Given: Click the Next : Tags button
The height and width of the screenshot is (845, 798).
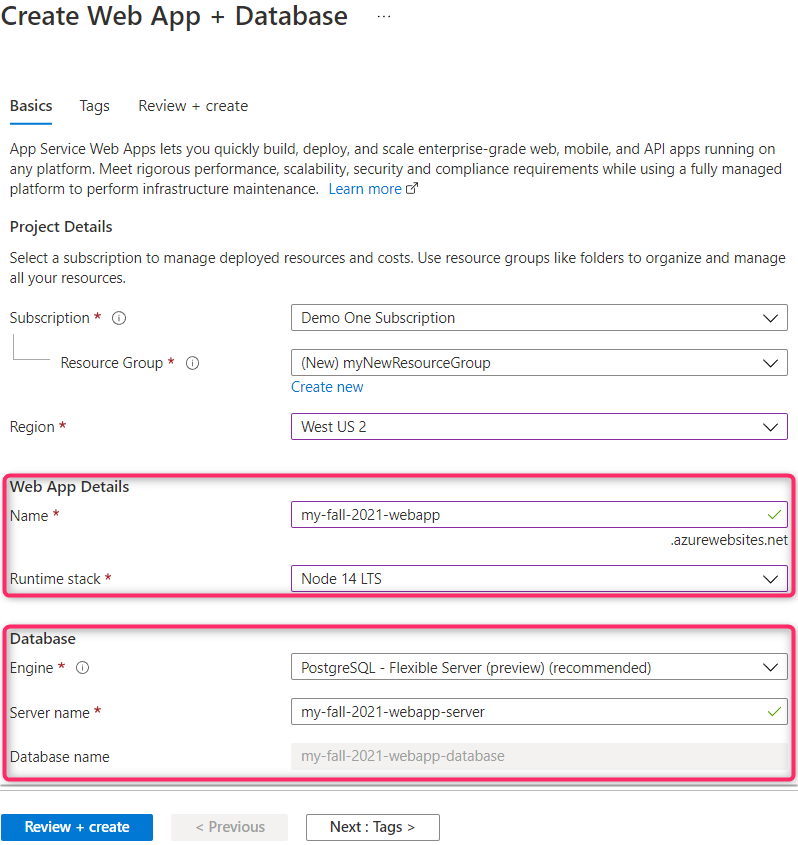Looking at the screenshot, I should (x=372, y=827).
